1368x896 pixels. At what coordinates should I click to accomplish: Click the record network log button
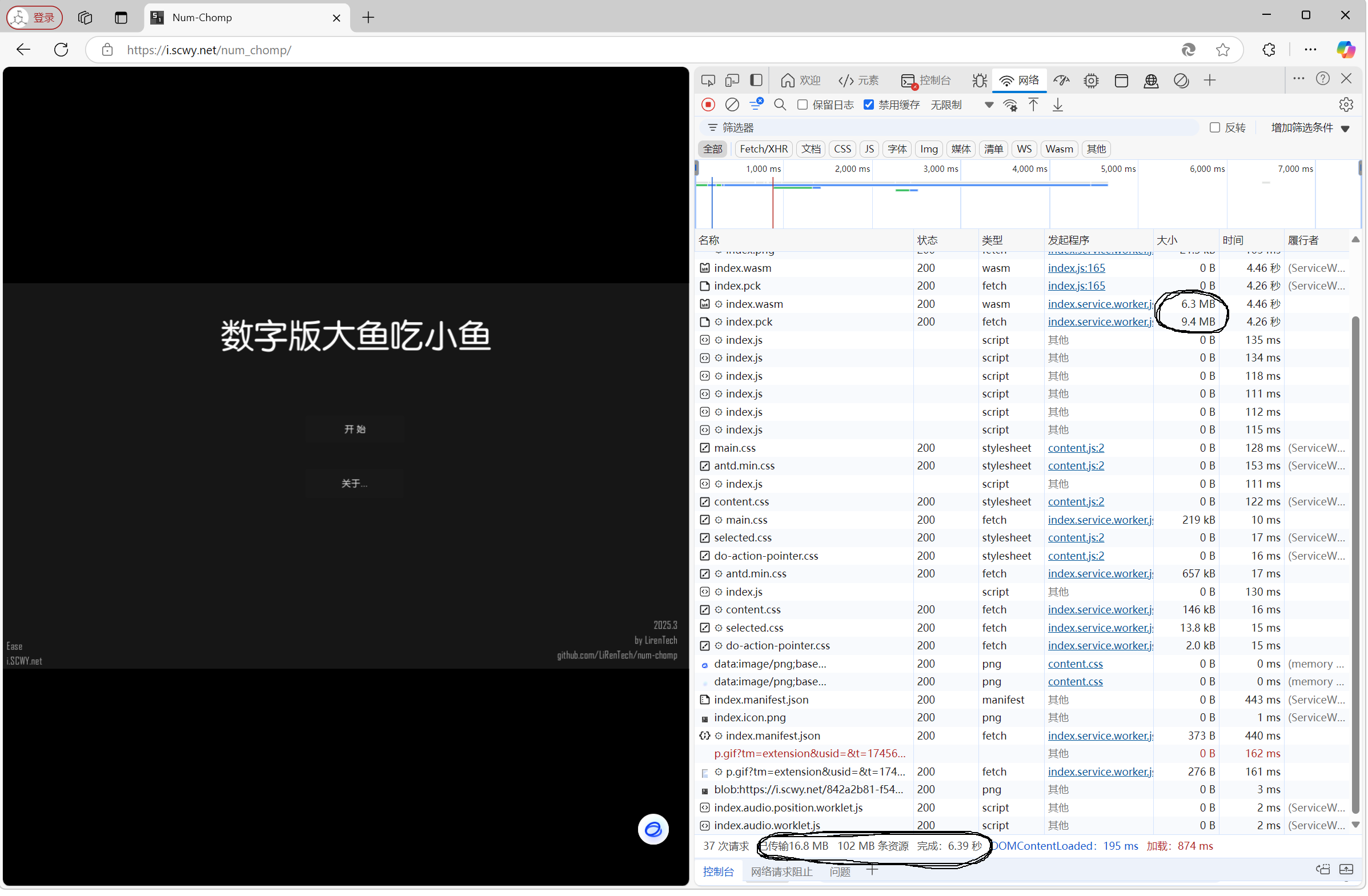pos(709,105)
